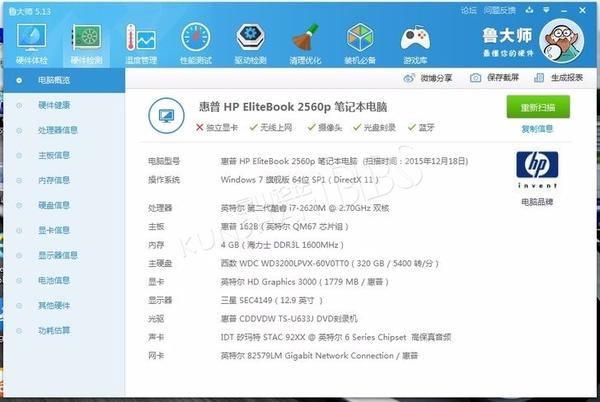Open the 问题反馈 feedback link
Image resolution: width=600 pixels, height=402 pixels.
(x=499, y=10)
